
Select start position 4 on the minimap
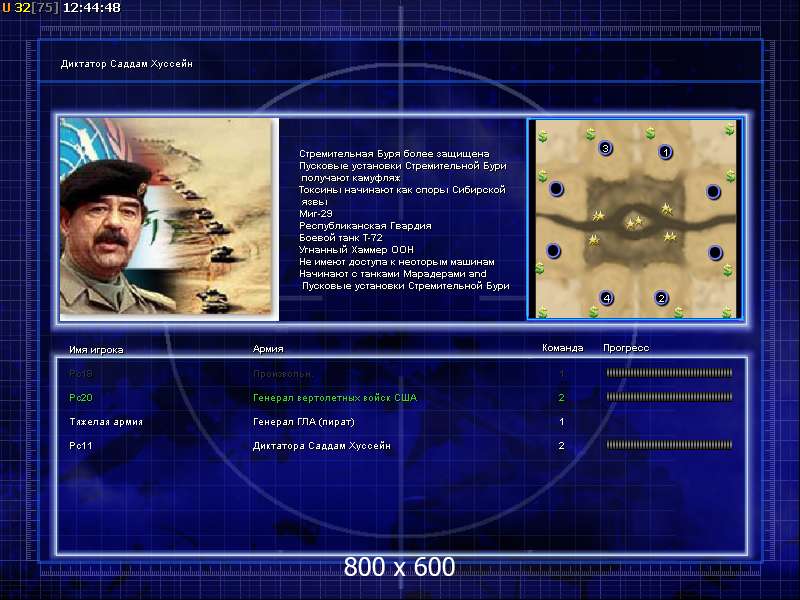tap(606, 298)
